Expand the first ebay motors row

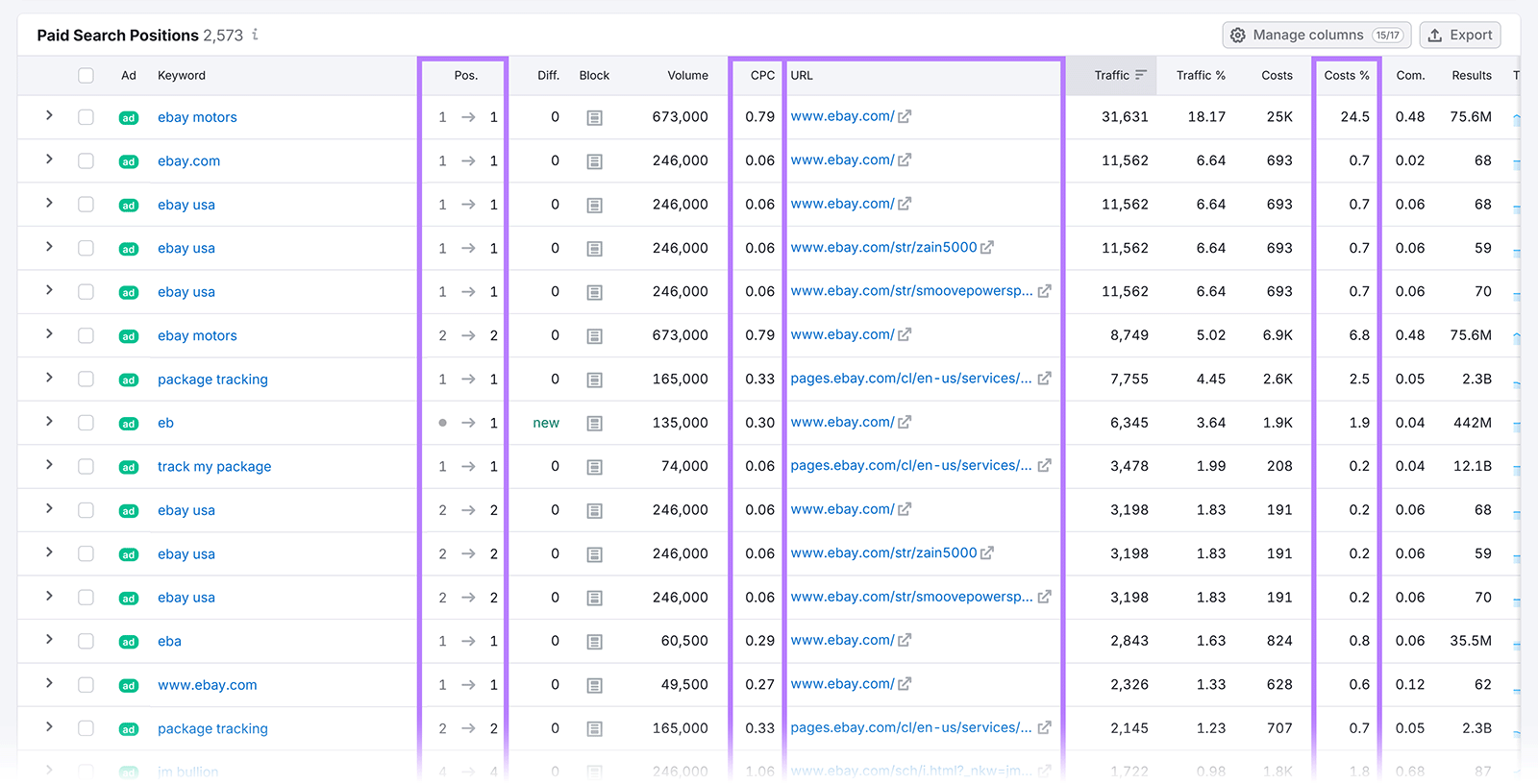pyautogui.click(x=49, y=116)
